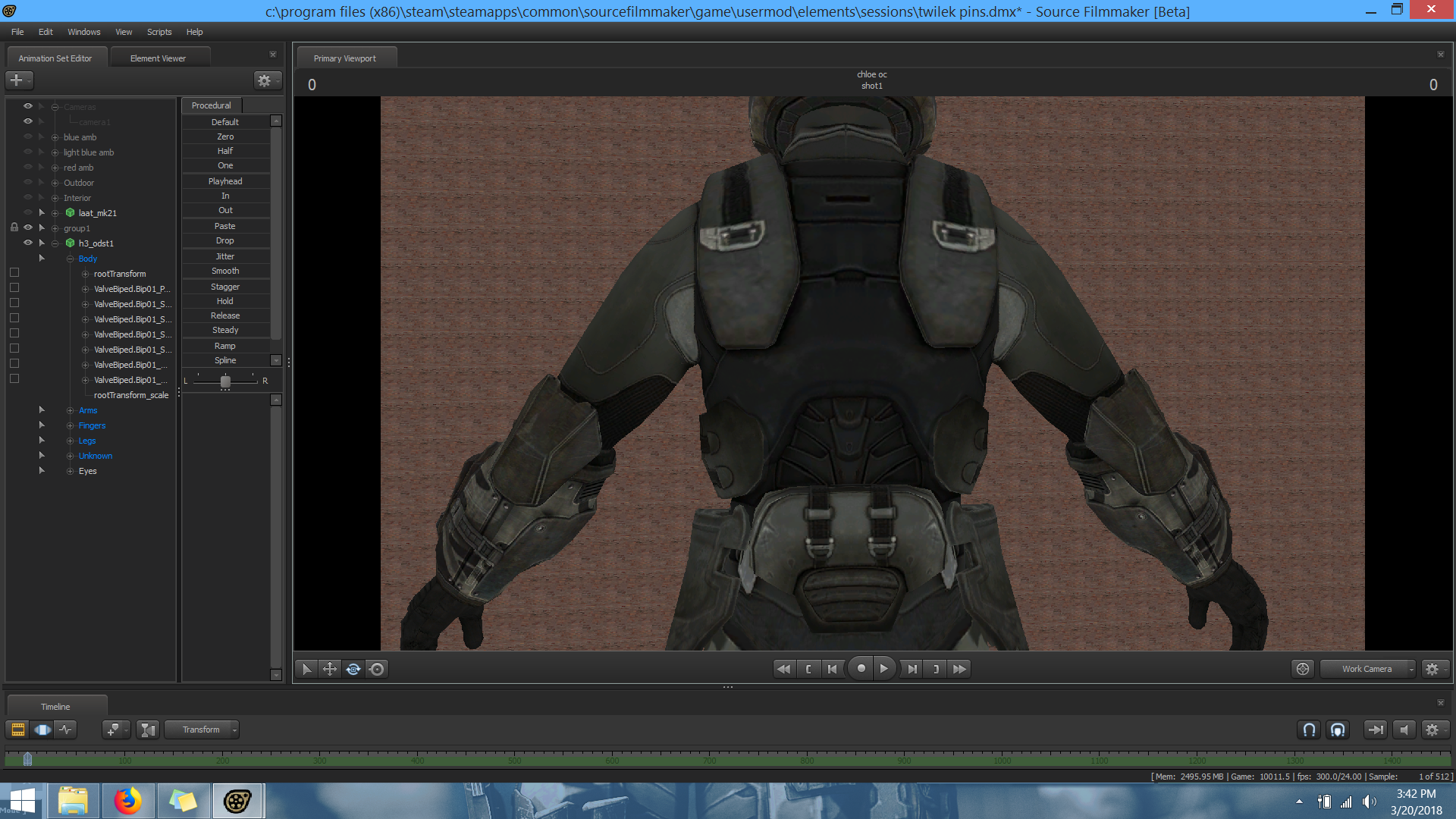
Task: Toggle timeline snap magnet icon
Action: tap(1309, 730)
